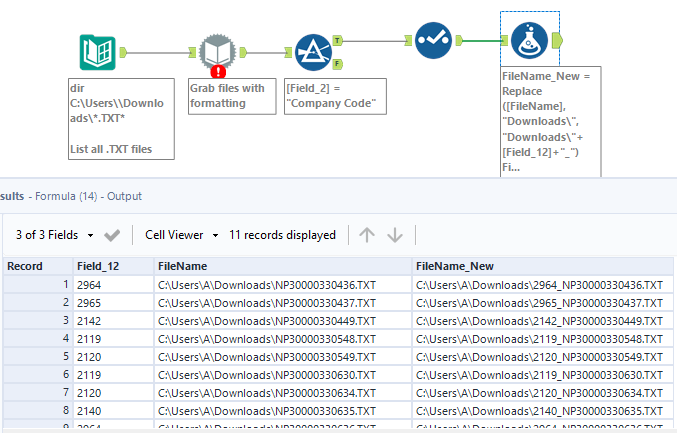Click the Formula tool input anchor

click(505, 41)
